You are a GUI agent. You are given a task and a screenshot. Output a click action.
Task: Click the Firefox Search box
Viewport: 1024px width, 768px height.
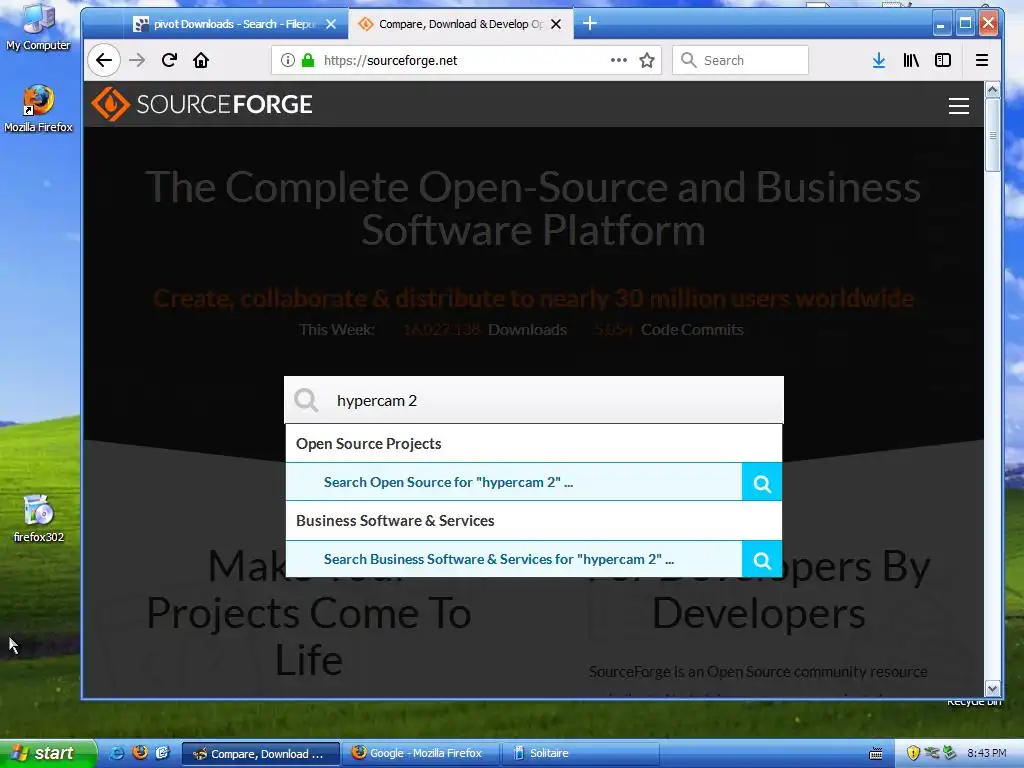(x=740, y=60)
